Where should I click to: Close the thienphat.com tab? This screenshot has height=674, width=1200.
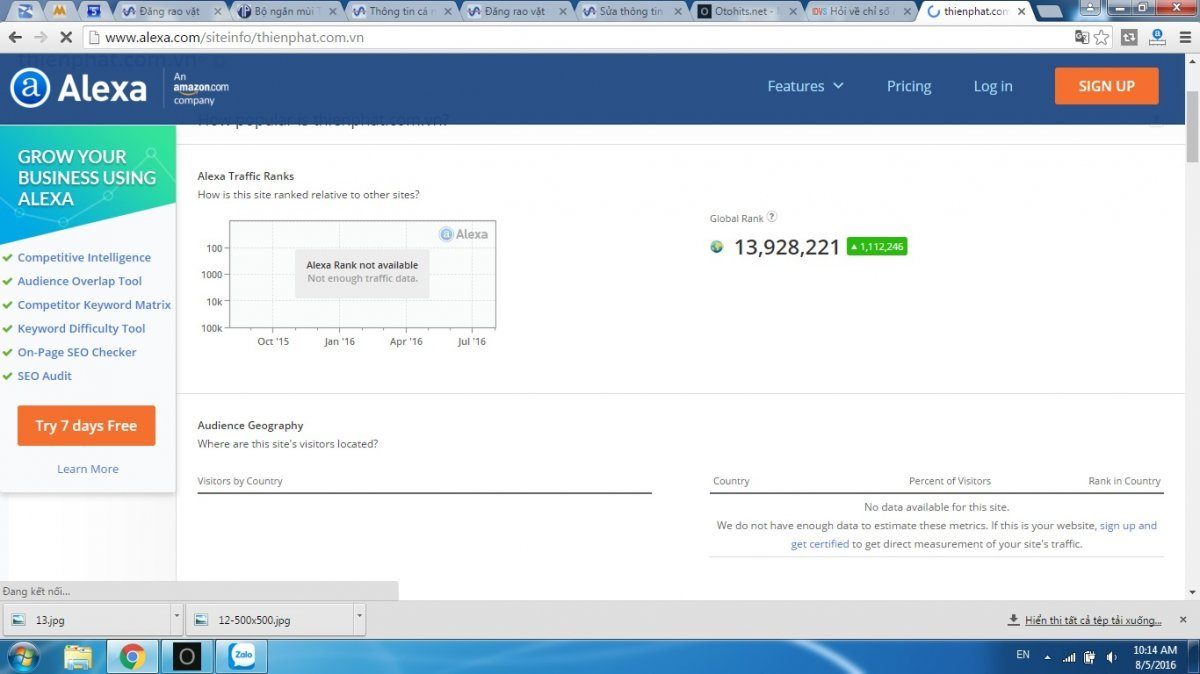[x=1019, y=12]
